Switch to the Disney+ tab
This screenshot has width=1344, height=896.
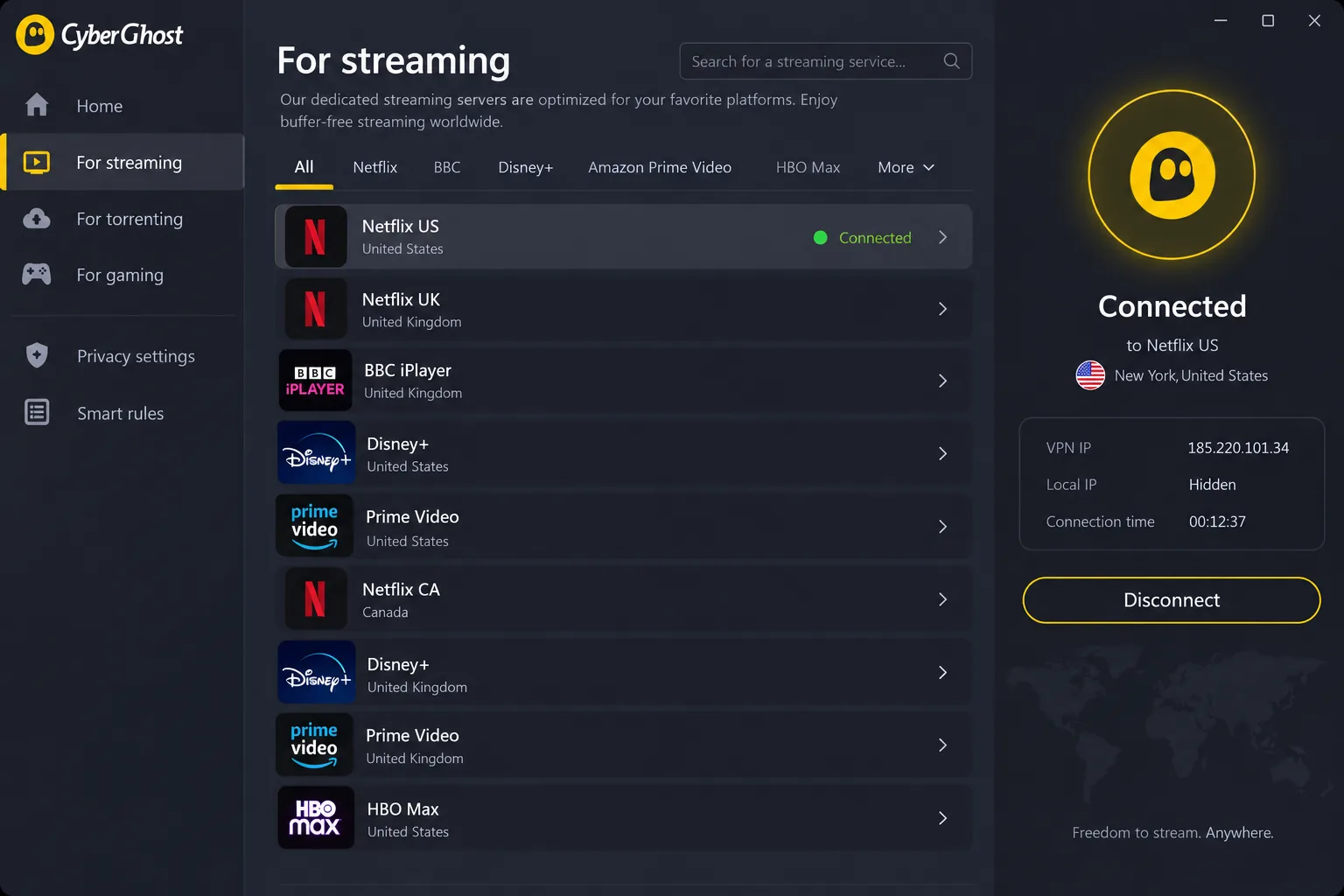(x=526, y=167)
